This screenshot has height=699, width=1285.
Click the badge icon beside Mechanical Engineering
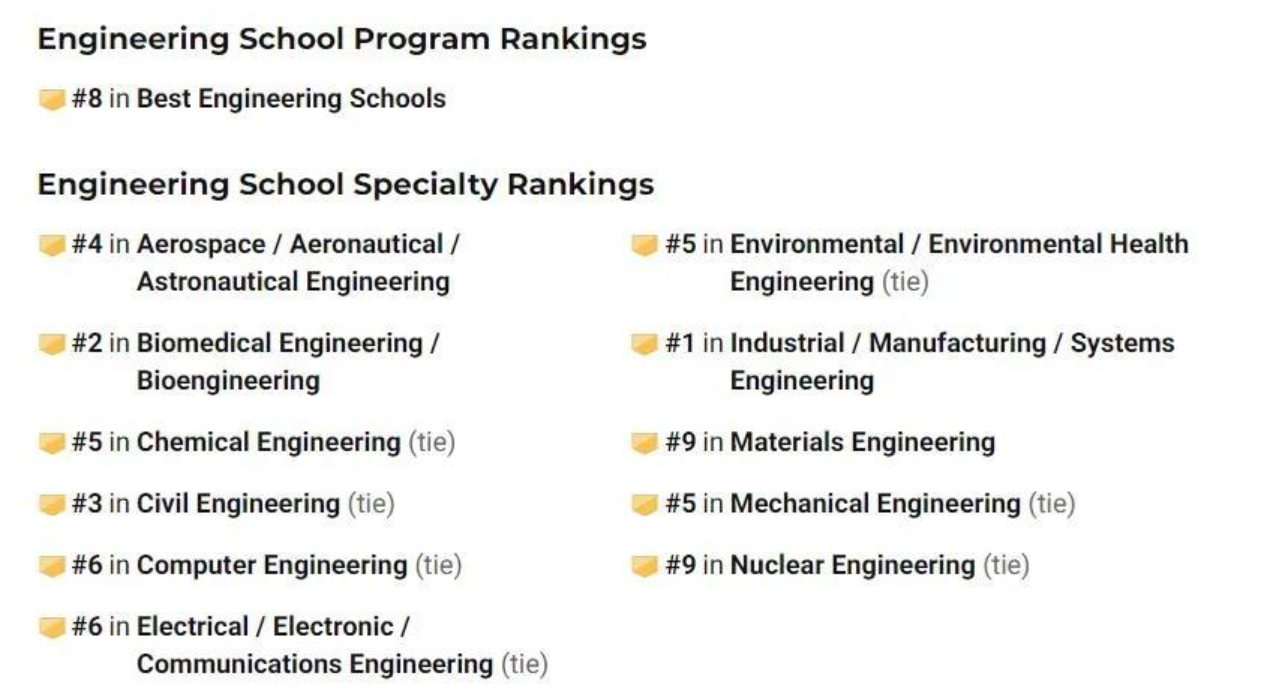[x=645, y=504]
